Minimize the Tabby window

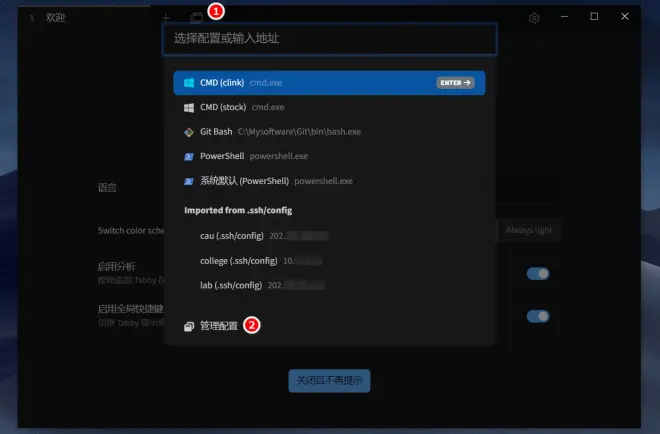(x=564, y=17)
